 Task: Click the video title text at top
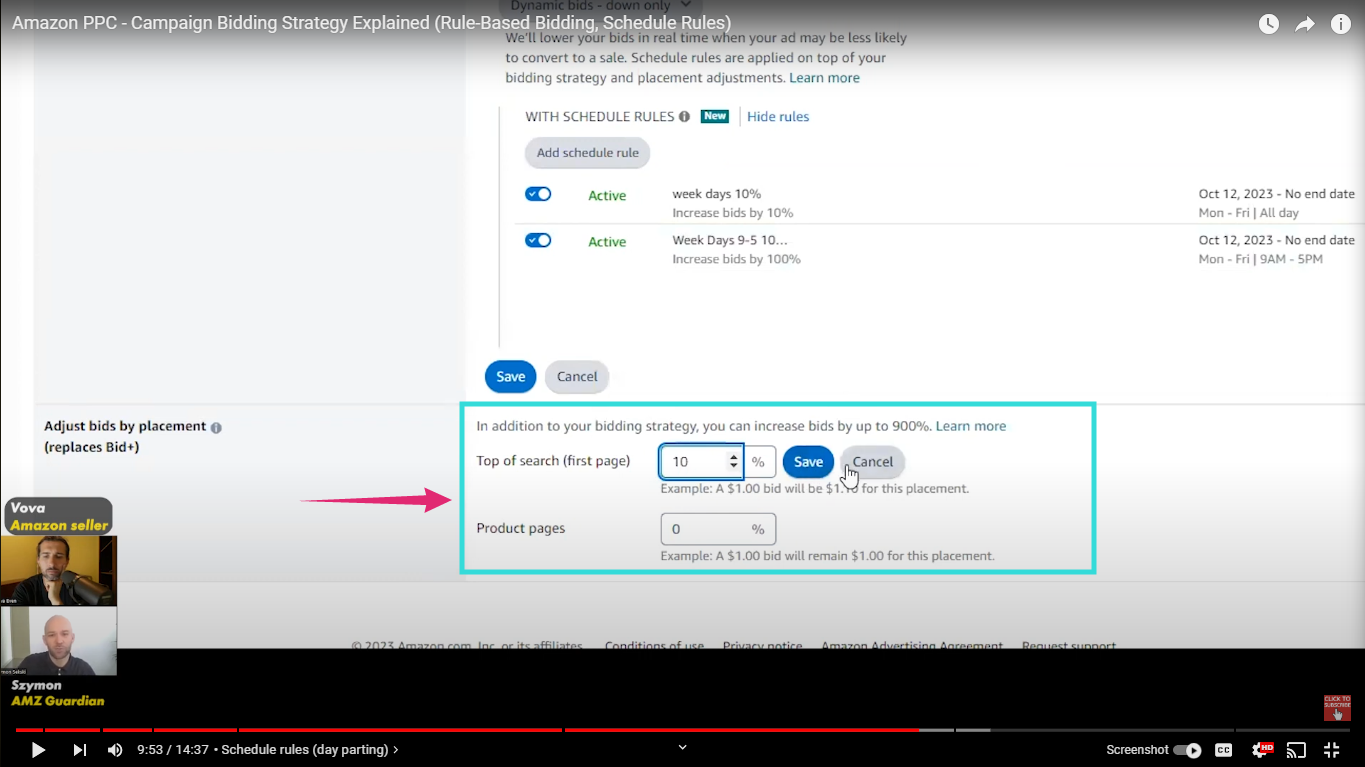click(x=371, y=22)
